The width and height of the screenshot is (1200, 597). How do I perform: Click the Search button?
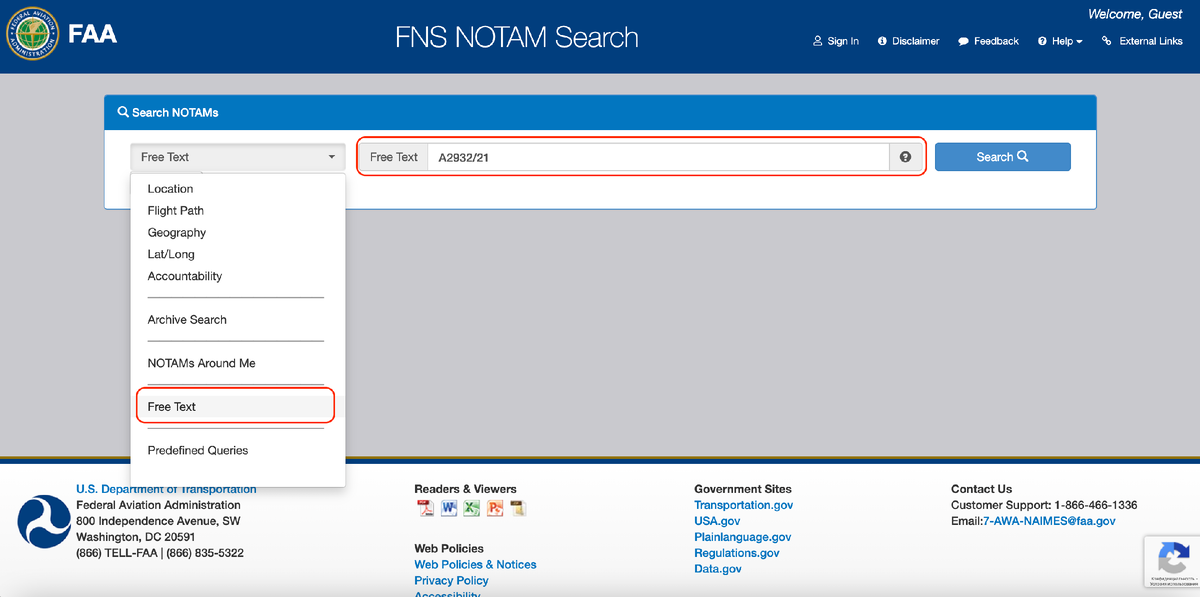(1002, 156)
